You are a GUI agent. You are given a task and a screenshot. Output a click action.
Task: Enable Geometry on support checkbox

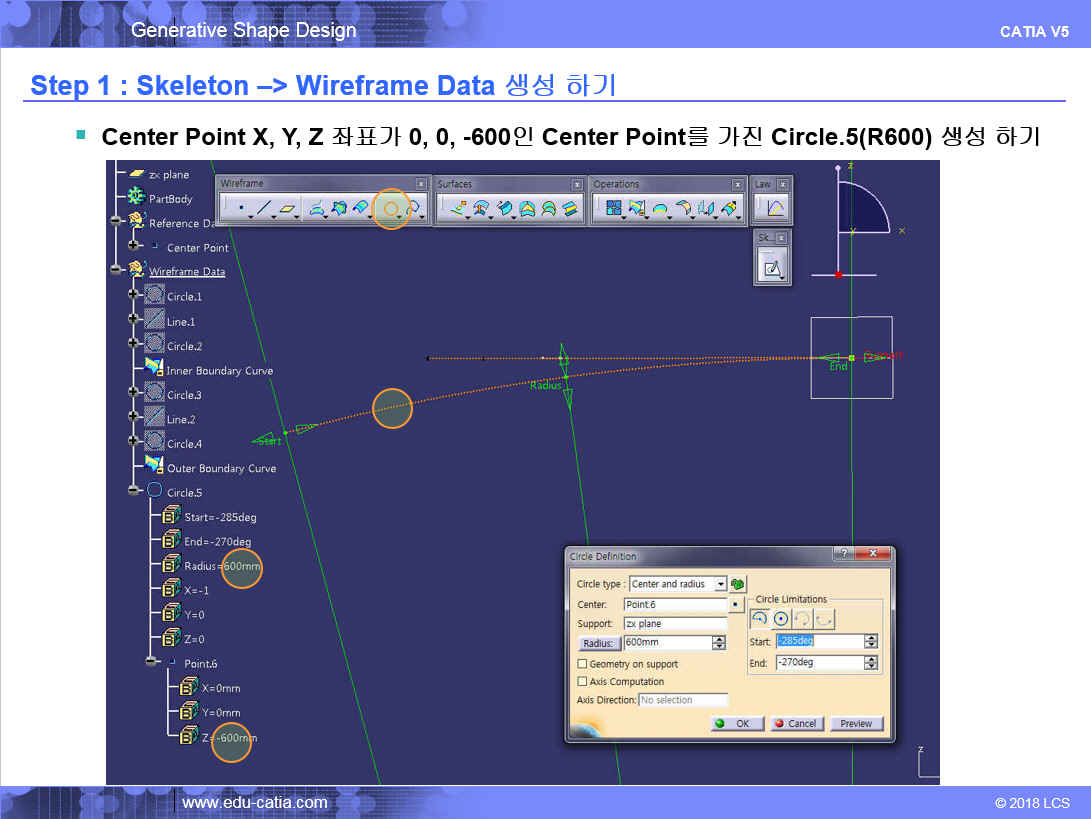582,664
